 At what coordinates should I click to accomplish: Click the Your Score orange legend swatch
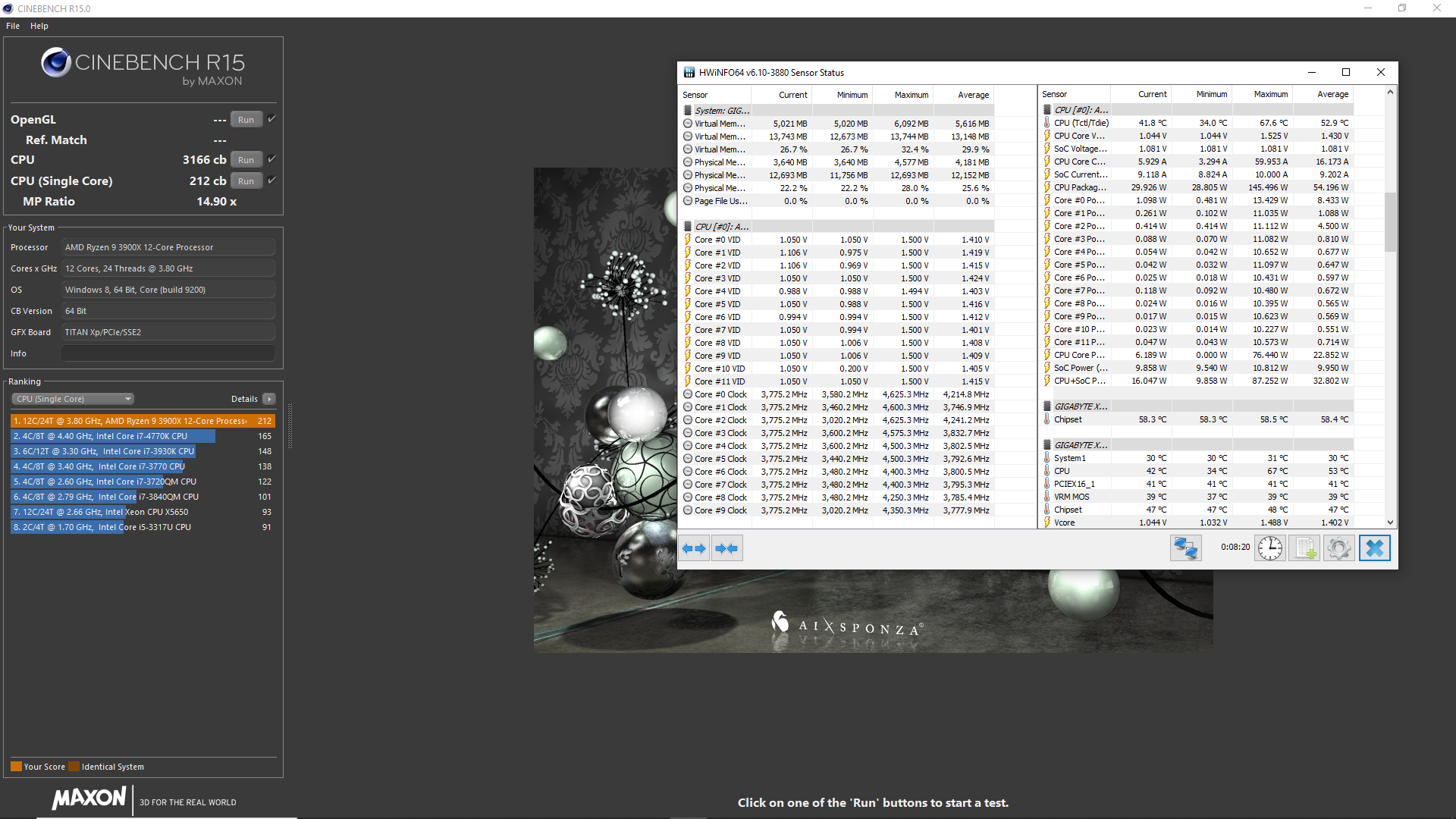16,767
